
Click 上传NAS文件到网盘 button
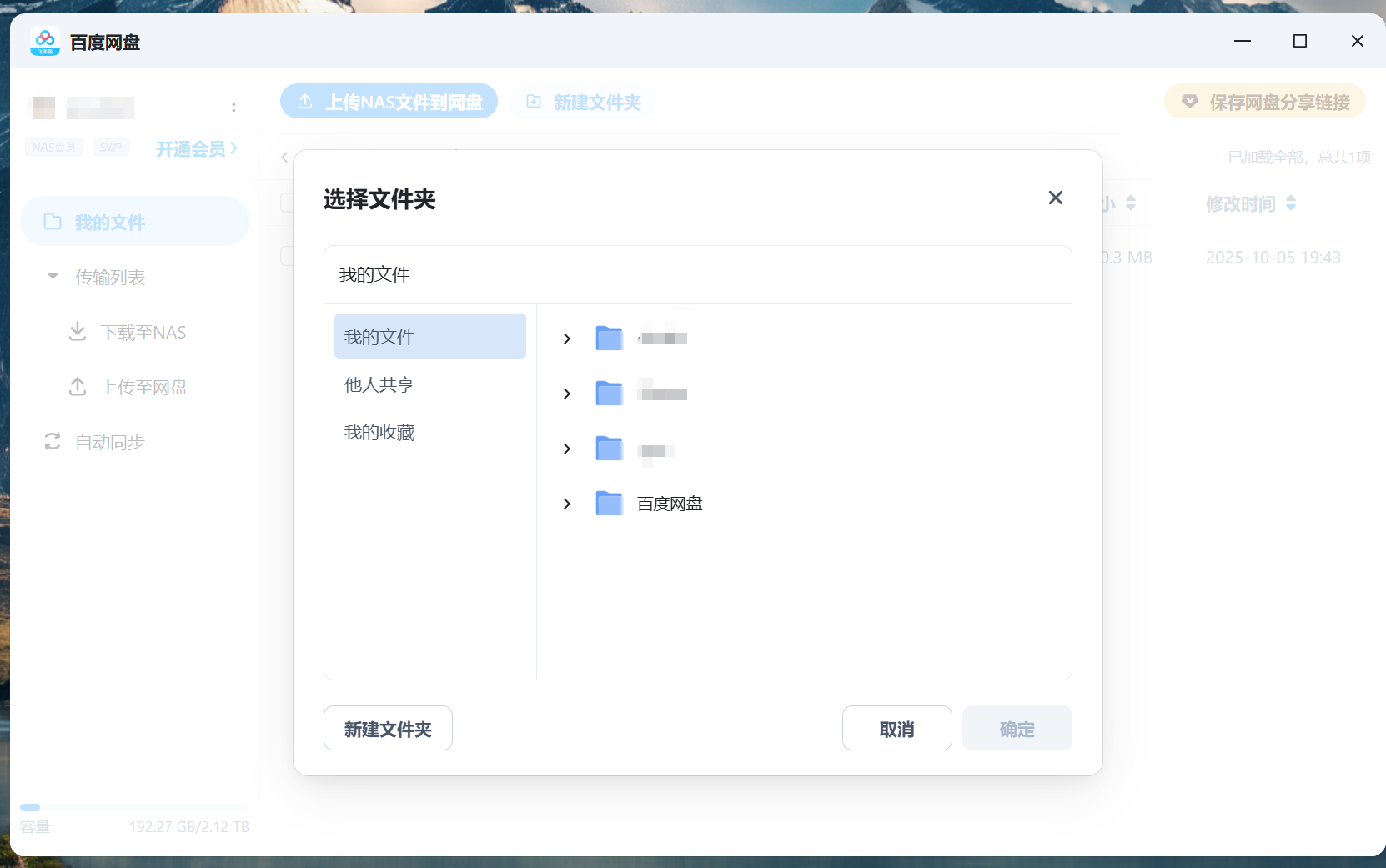(x=389, y=101)
